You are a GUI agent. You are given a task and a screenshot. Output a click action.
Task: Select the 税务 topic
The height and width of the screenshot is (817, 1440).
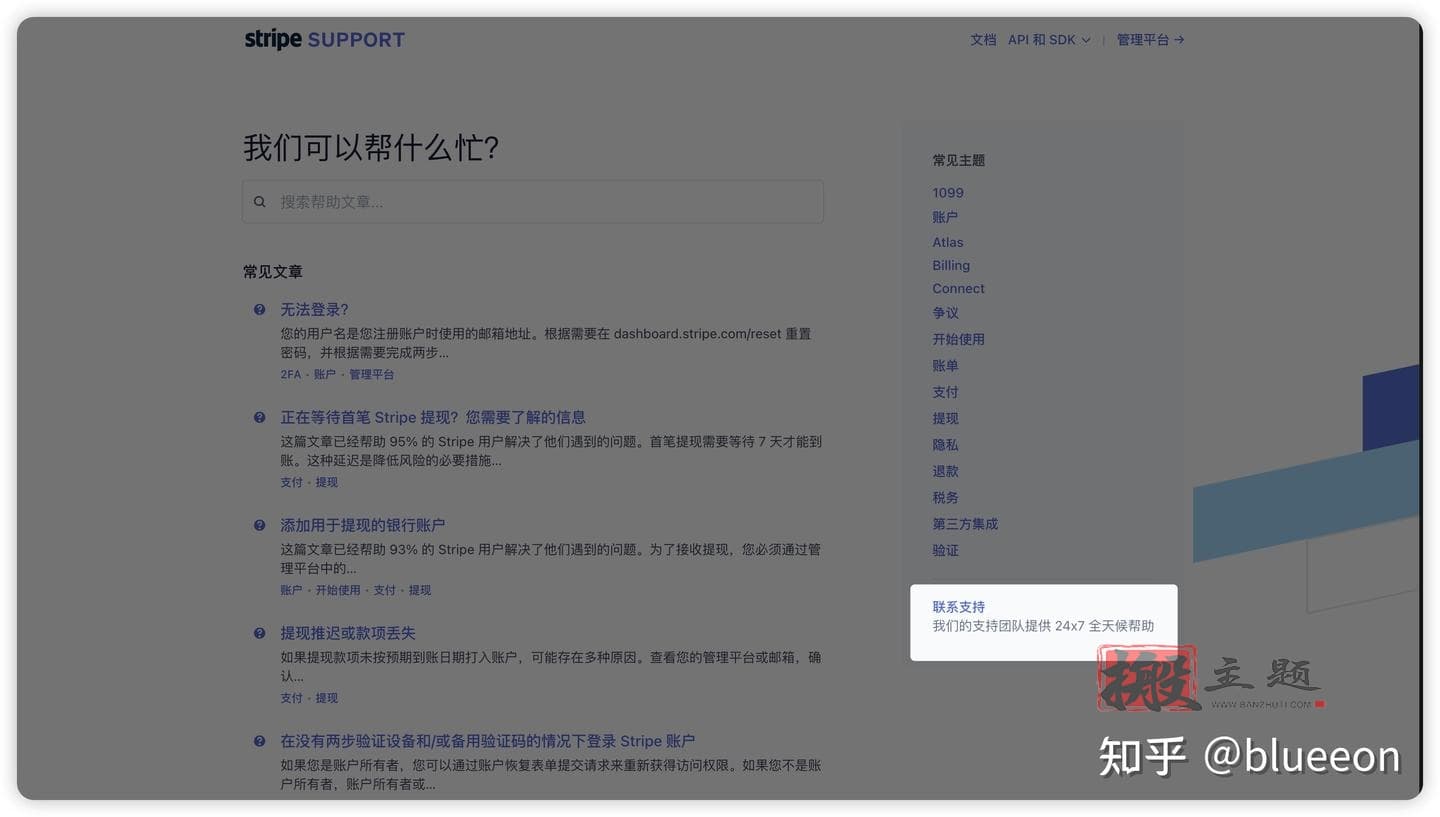(x=945, y=497)
